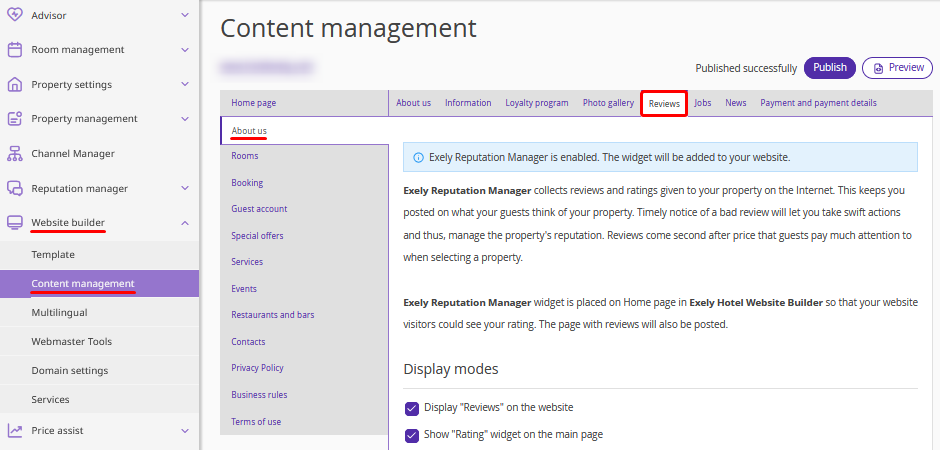Click the Display modes heading
Image resolution: width=940 pixels, height=450 pixels.
[x=451, y=369]
